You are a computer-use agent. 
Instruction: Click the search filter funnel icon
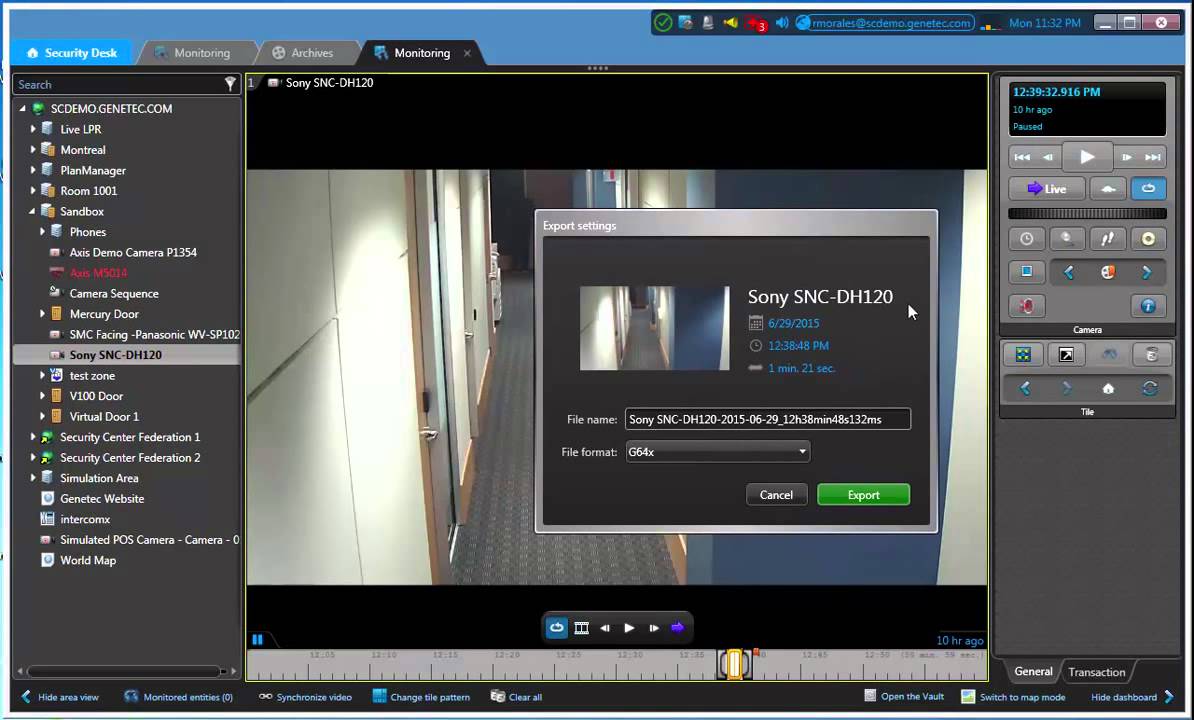230,84
